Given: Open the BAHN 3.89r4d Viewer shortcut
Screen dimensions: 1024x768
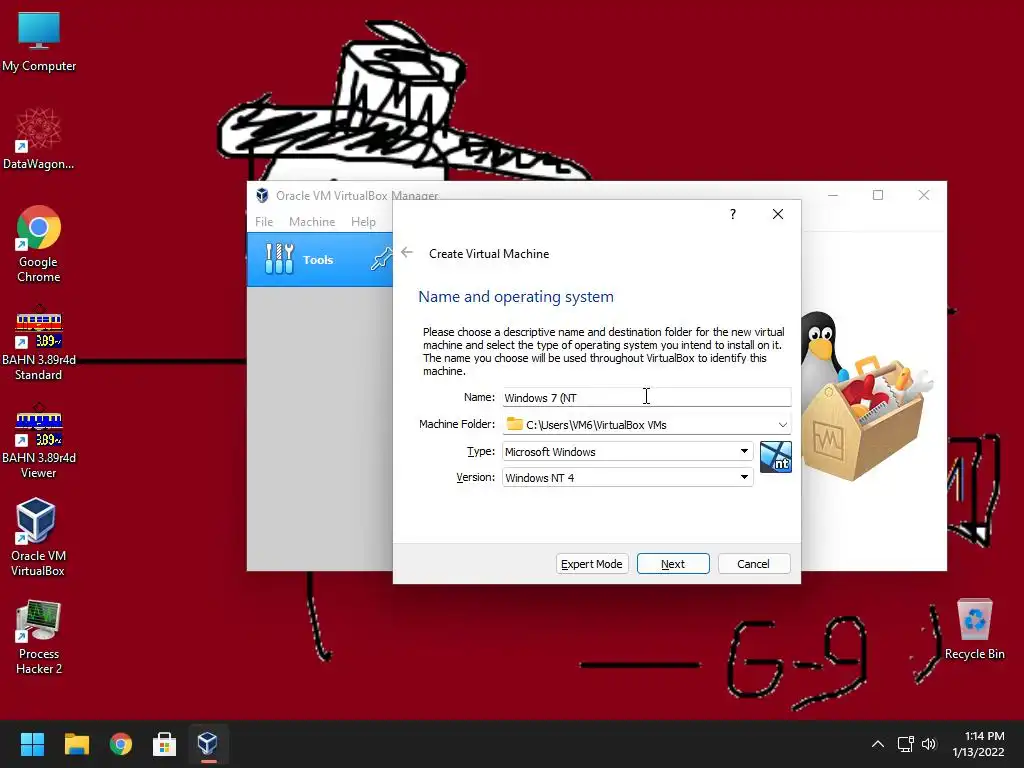Looking at the screenshot, I should 39,441.
